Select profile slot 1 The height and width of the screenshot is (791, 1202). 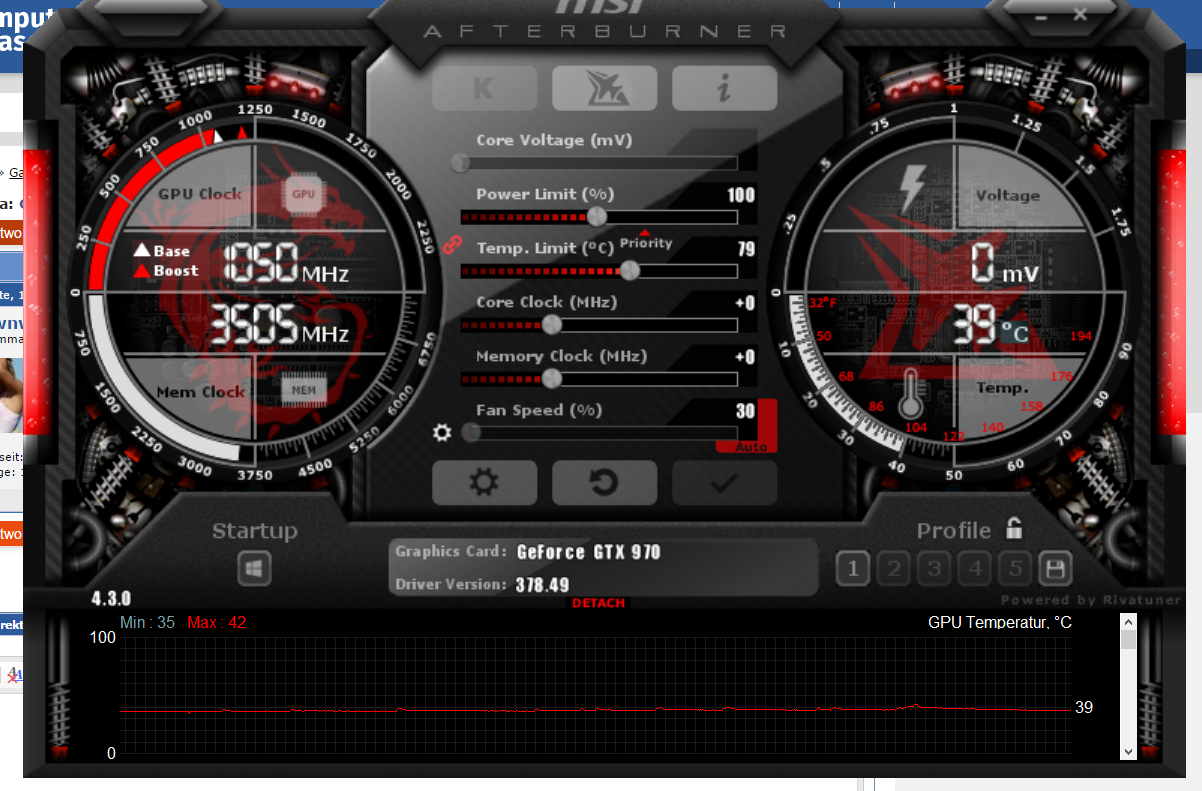click(852, 569)
